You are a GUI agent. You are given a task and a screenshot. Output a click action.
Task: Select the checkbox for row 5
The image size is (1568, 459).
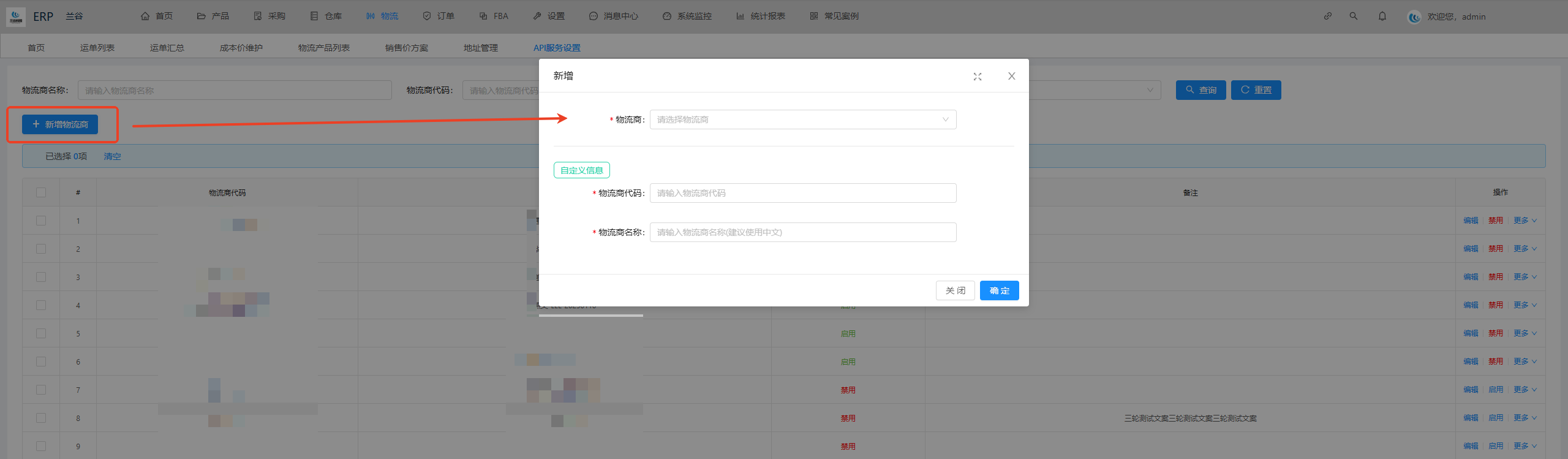[41, 333]
